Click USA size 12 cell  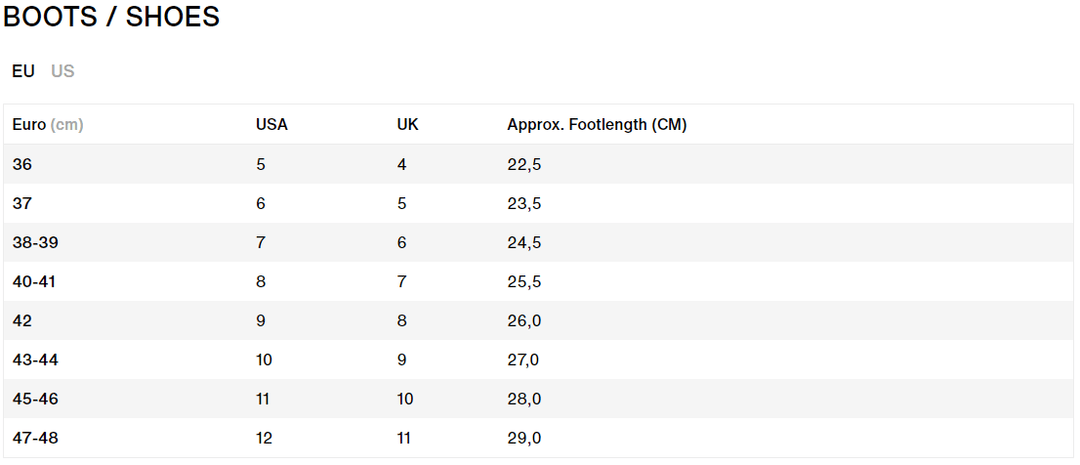coord(264,437)
